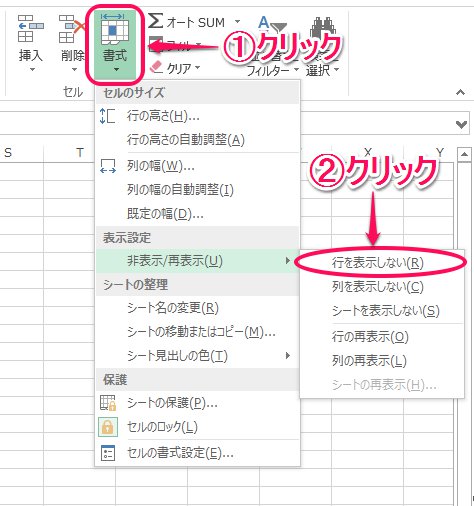Select シートの保護(P)... menu item
474x506 pixels.
pyautogui.click(x=198, y=403)
